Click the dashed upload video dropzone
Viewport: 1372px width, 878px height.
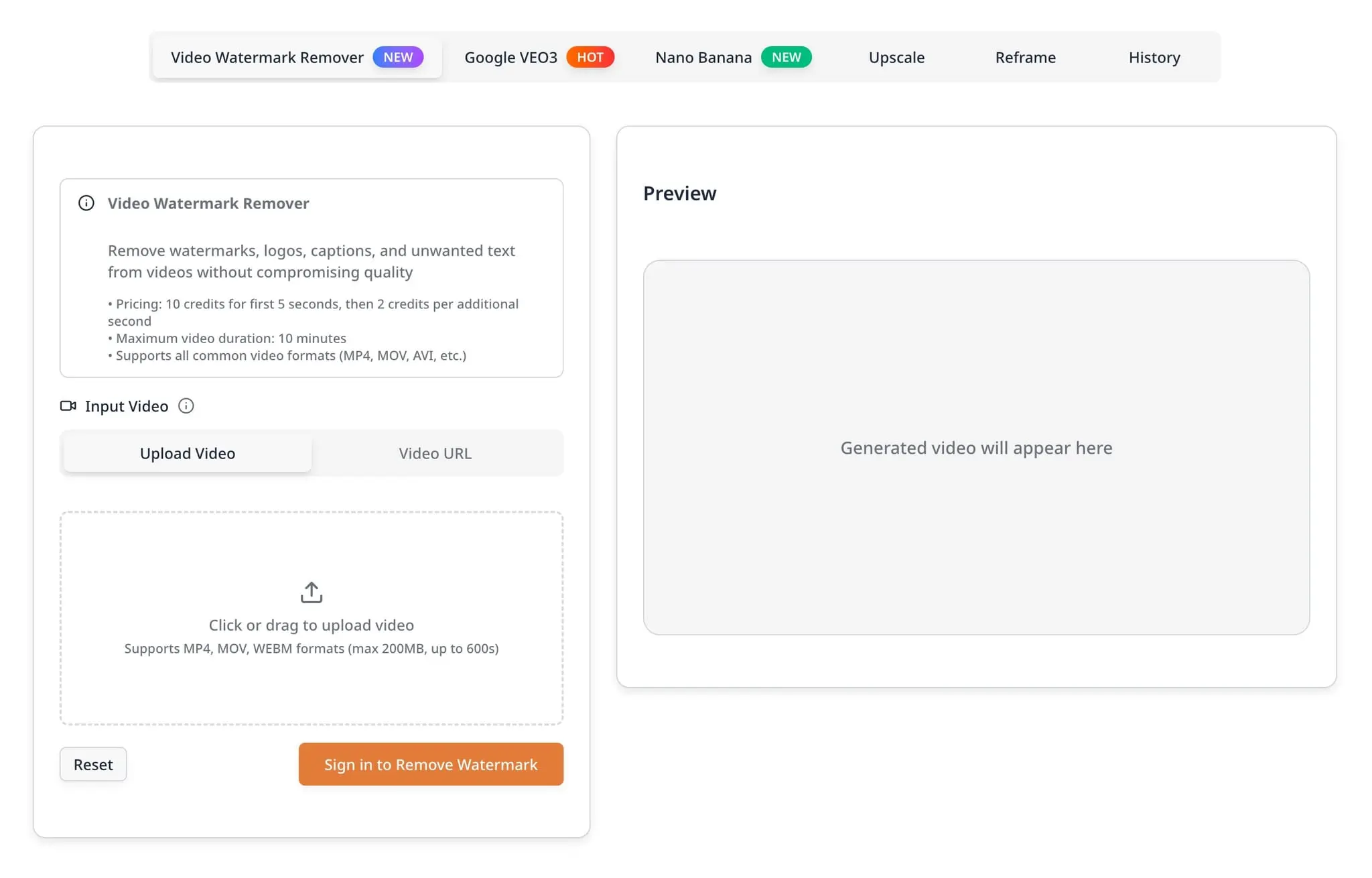[312, 619]
